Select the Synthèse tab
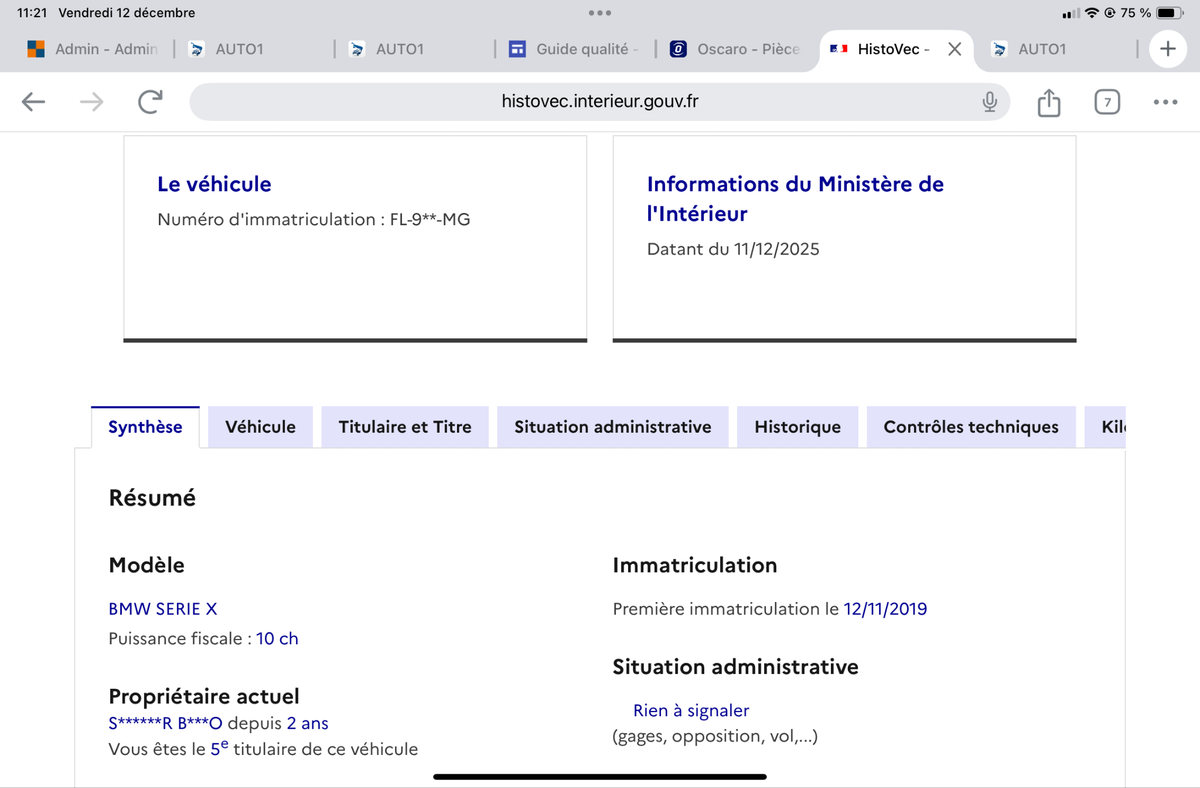 pos(145,427)
